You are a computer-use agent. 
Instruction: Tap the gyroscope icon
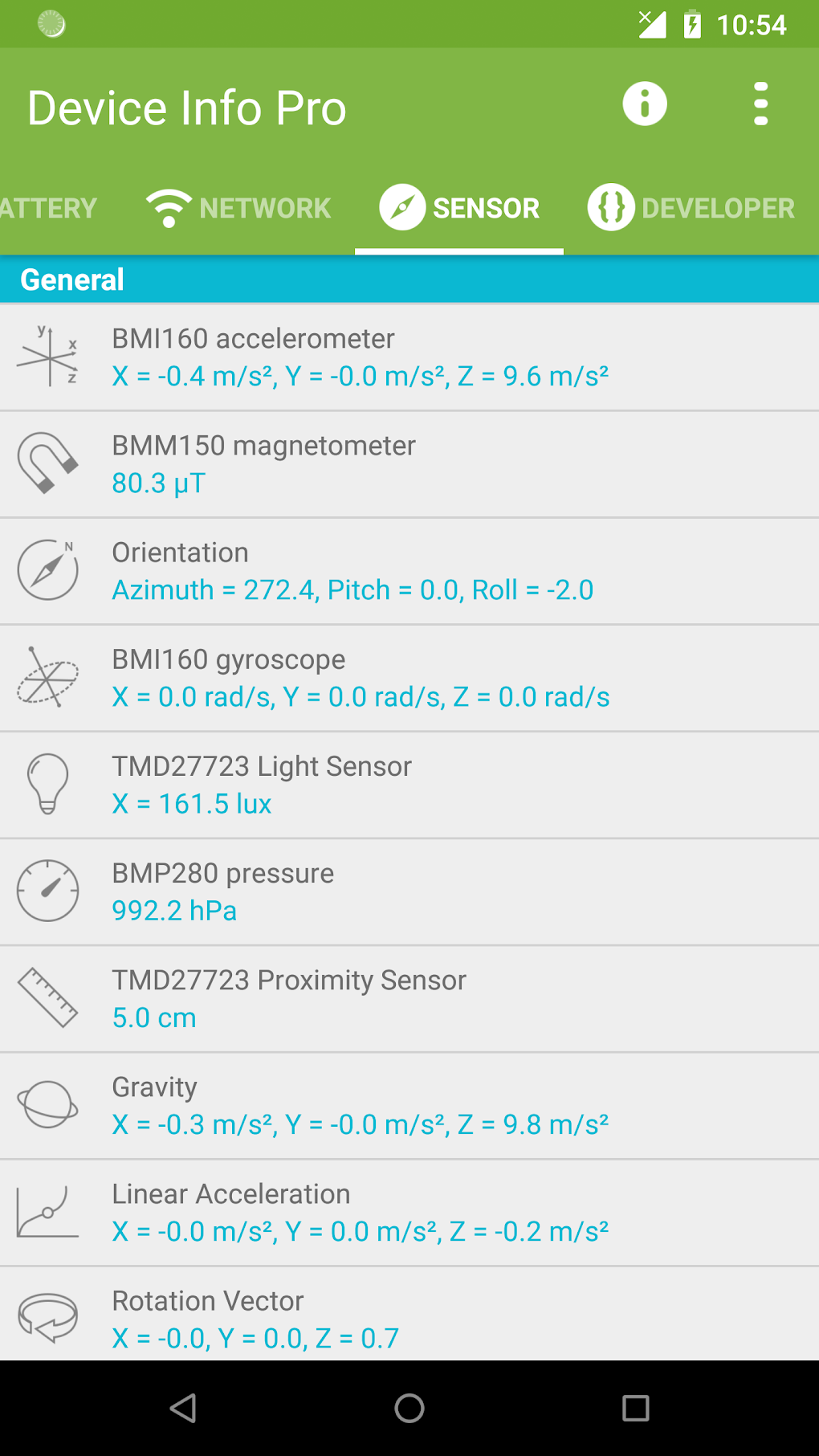(48, 678)
